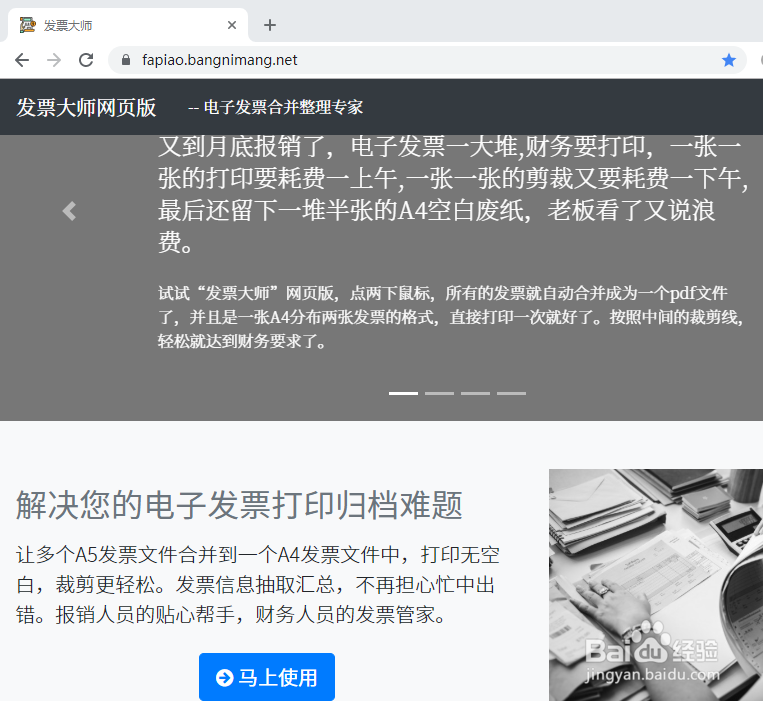Select the second carousel indicator

click(439, 393)
